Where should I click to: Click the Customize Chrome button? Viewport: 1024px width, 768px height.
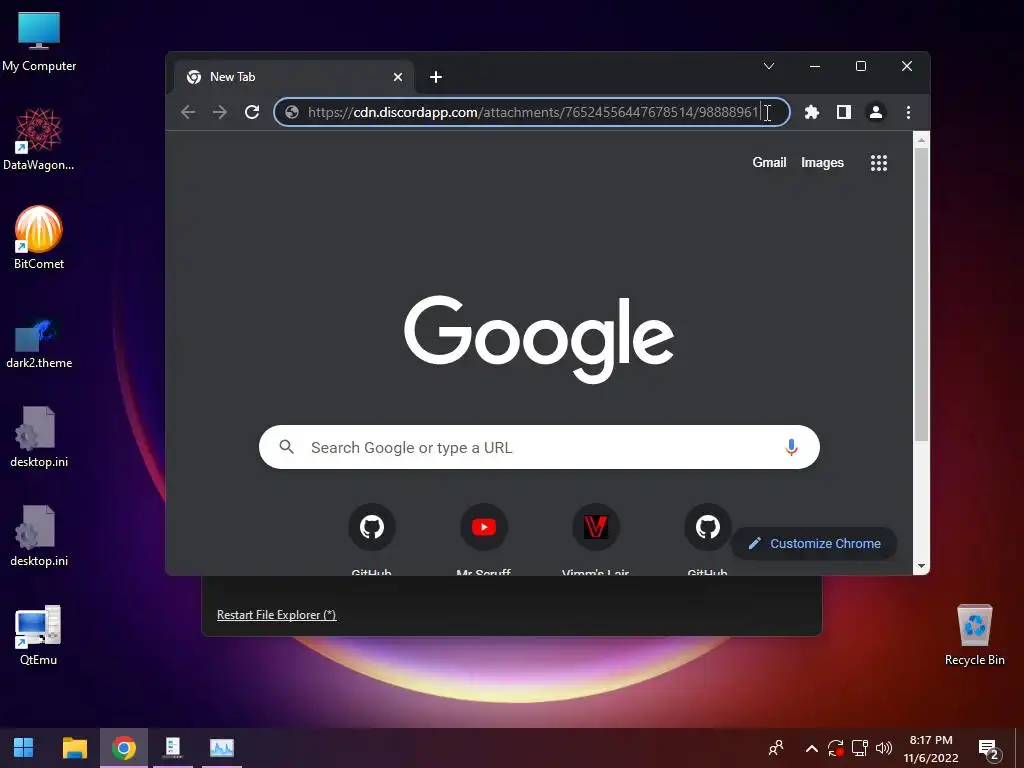coord(814,543)
